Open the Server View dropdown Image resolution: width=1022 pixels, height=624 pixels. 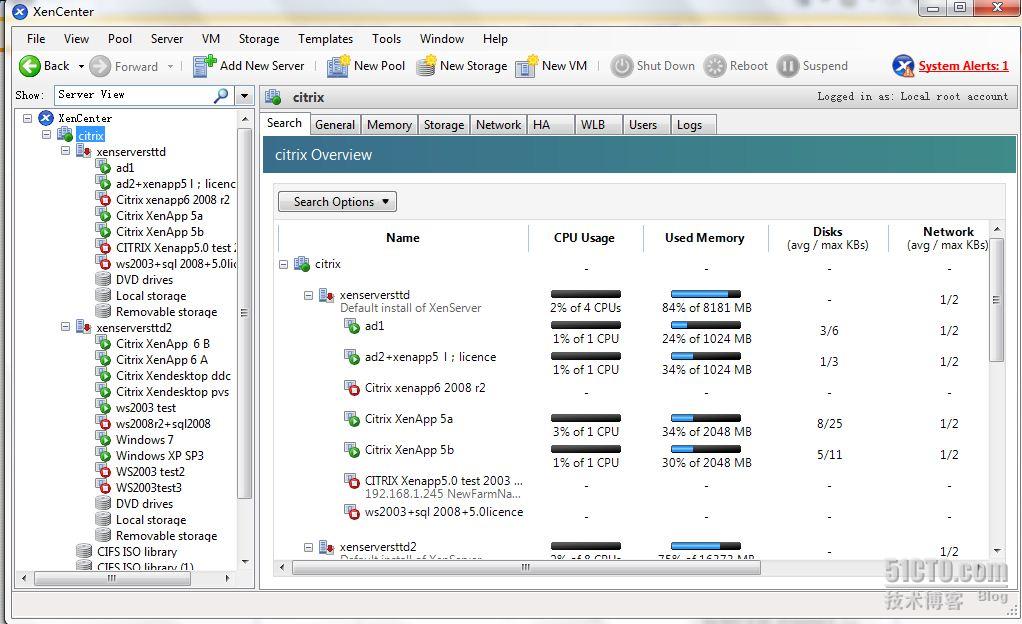[x=244, y=96]
